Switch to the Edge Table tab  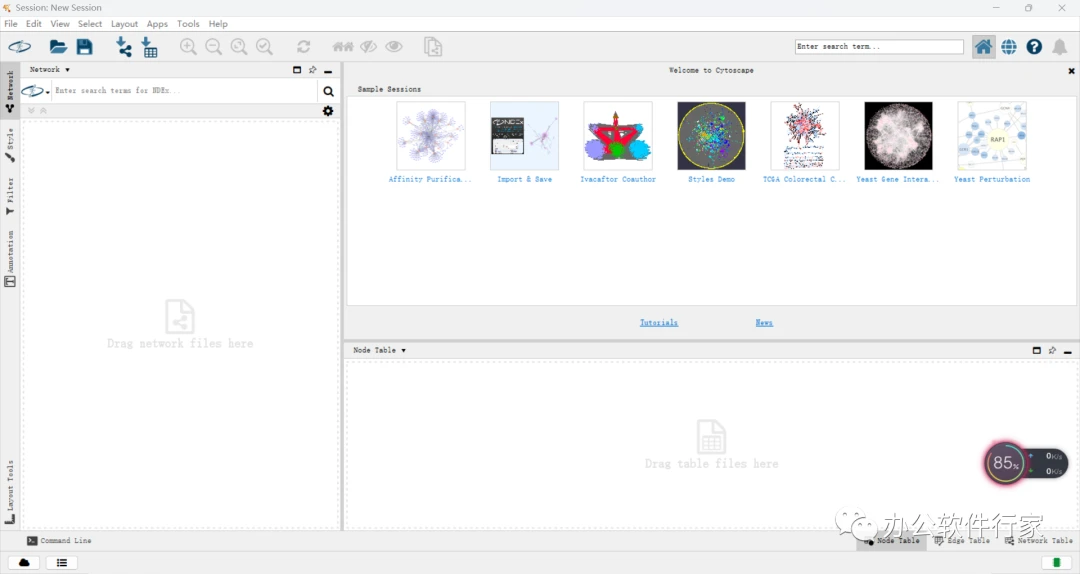tap(962, 541)
